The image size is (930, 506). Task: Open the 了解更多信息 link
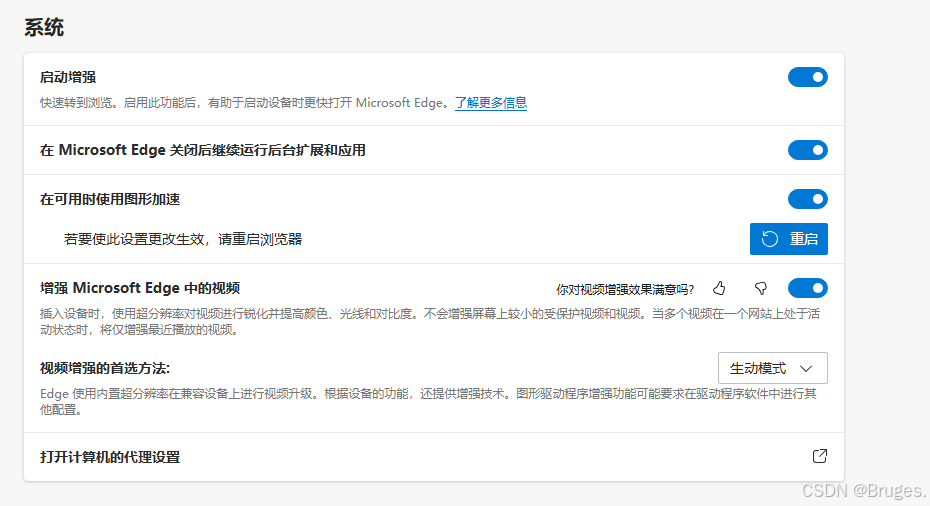pos(491,103)
